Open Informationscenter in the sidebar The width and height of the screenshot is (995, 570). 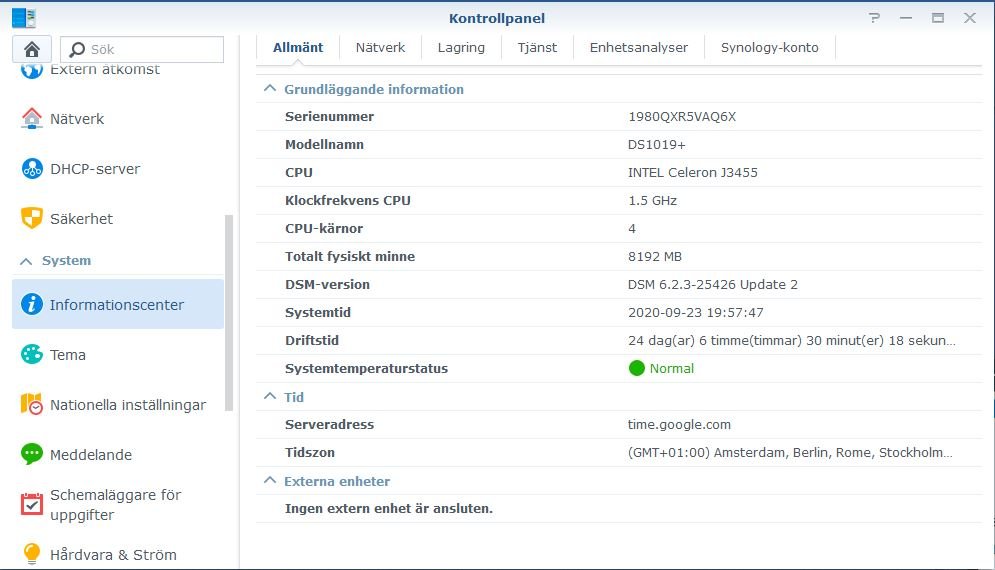pos(117,305)
